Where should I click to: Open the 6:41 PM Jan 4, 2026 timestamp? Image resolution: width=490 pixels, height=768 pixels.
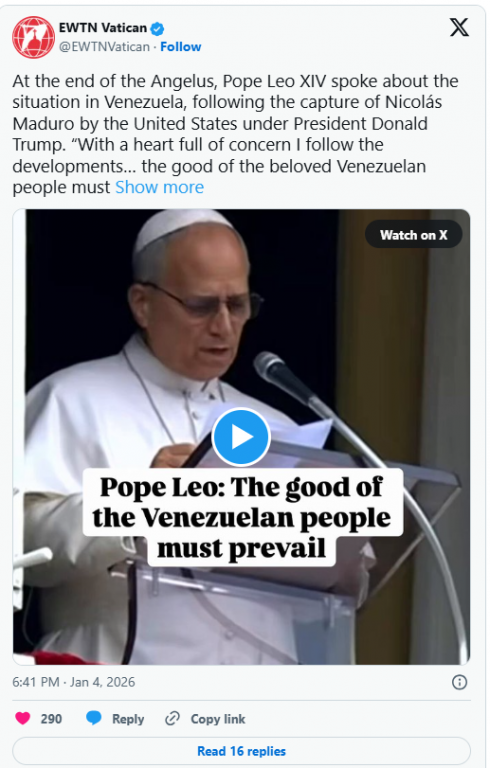click(x=74, y=682)
